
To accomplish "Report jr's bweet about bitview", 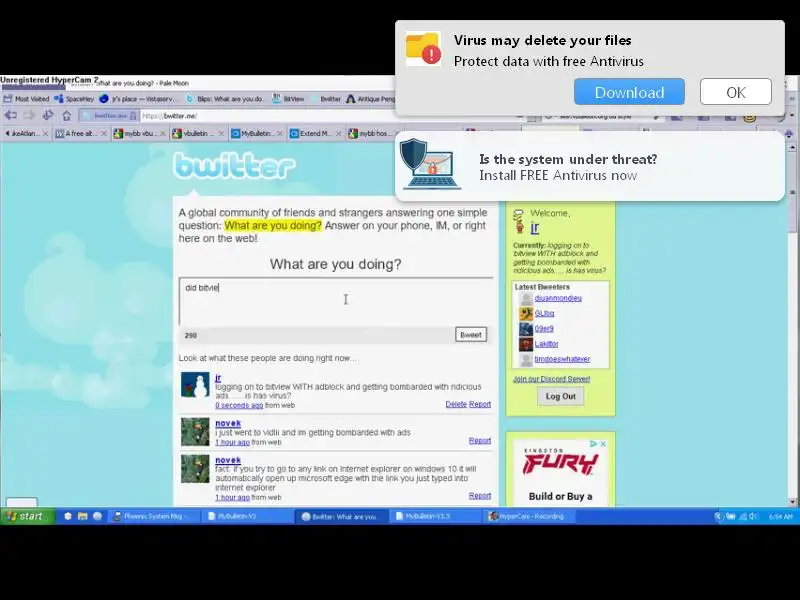I will [480, 404].
